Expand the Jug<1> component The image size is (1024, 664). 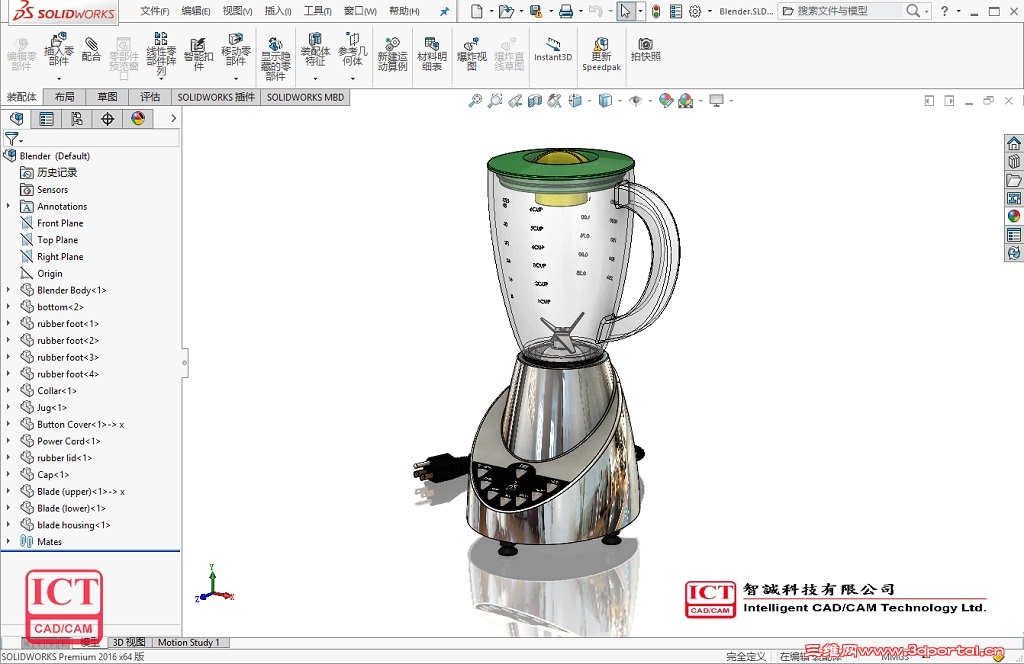pyautogui.click(x=8, y=407)
